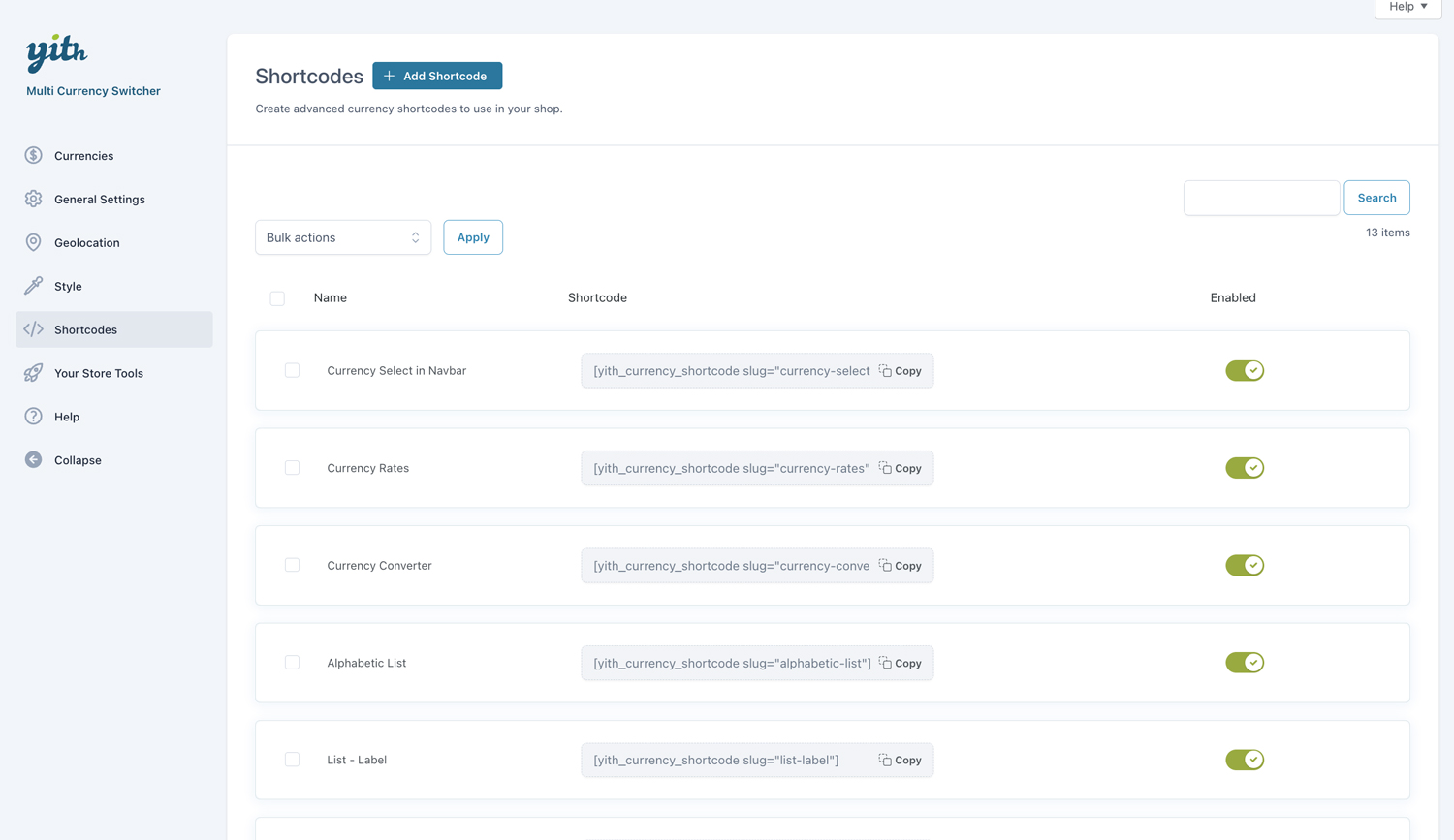Expand the Help tab at top right
1454x840 pixels.
1407,7
